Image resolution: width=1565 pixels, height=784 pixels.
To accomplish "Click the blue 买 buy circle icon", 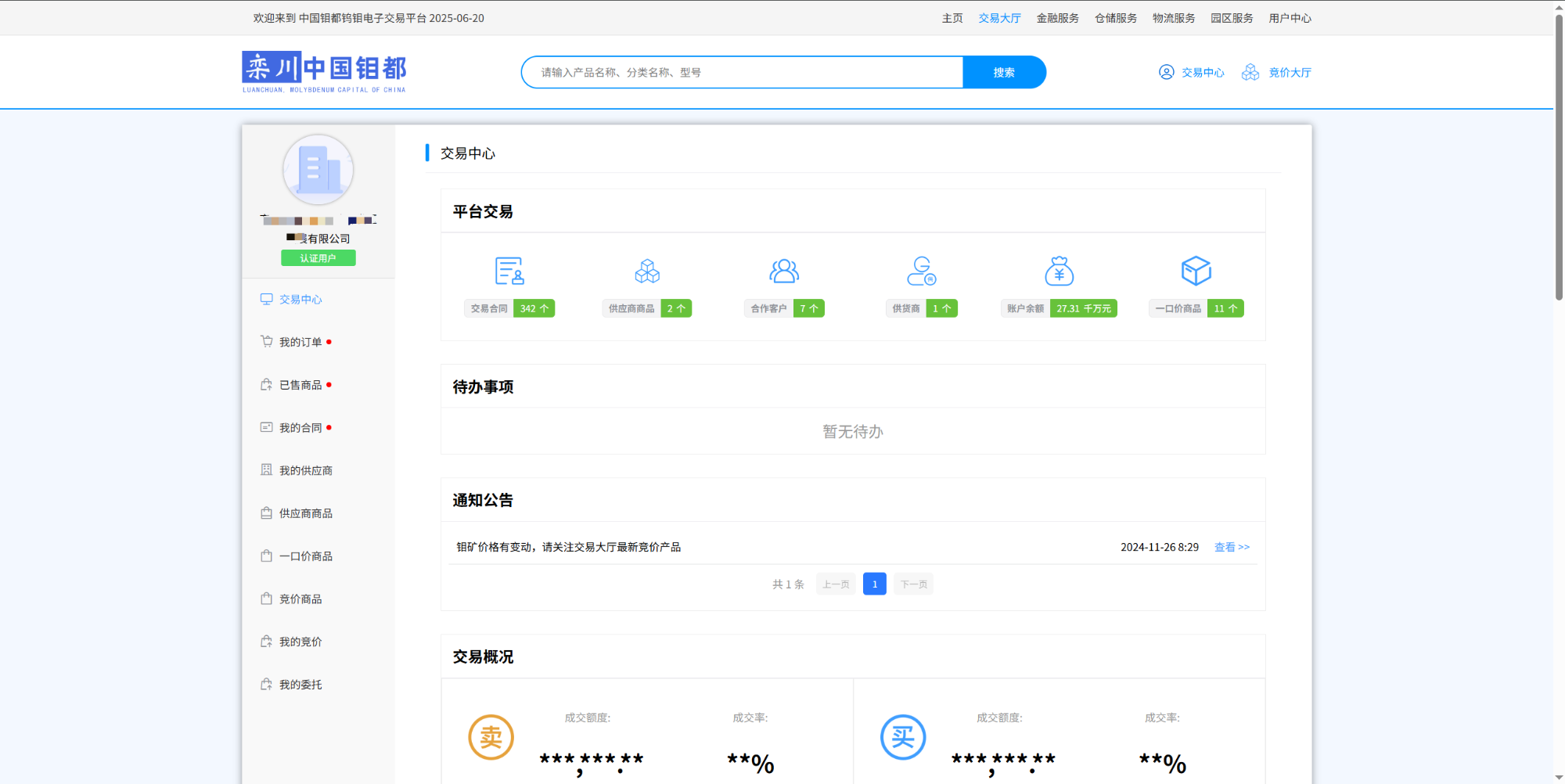I will [x=902, y=737].
